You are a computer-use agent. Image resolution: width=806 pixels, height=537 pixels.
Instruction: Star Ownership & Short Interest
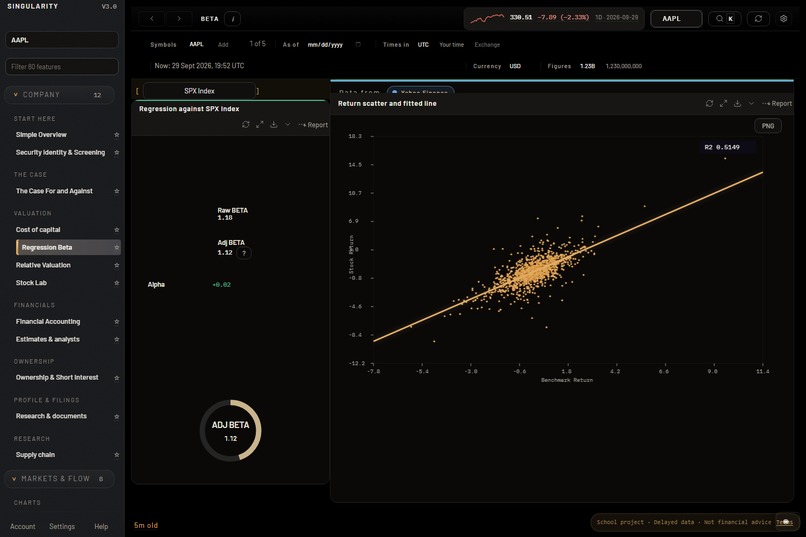click(117, 378)
